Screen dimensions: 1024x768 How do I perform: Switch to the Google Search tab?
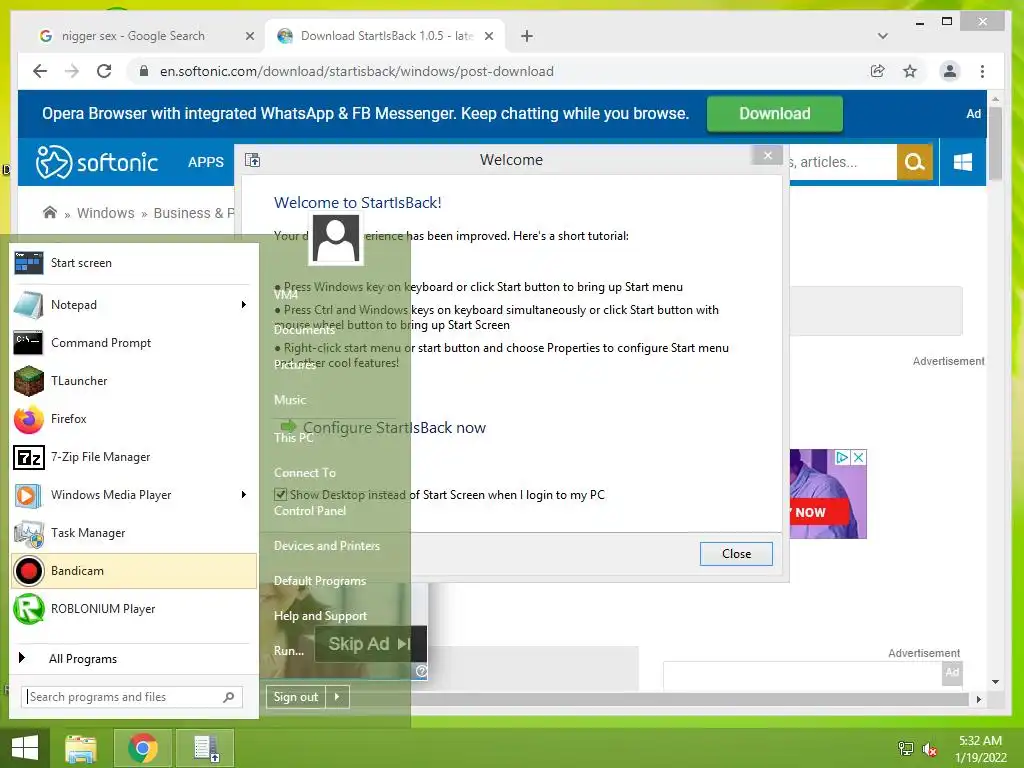tap(133, 36)
